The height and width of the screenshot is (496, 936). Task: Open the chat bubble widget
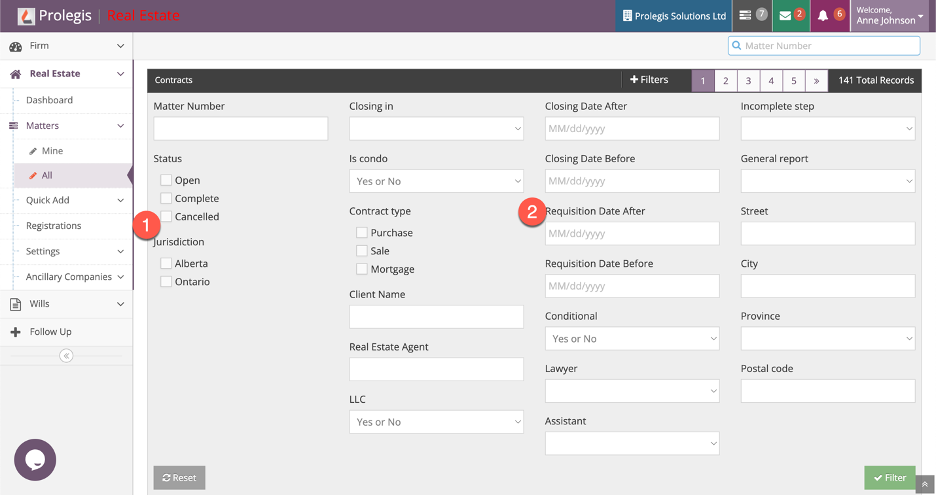(x=35, y=460)
